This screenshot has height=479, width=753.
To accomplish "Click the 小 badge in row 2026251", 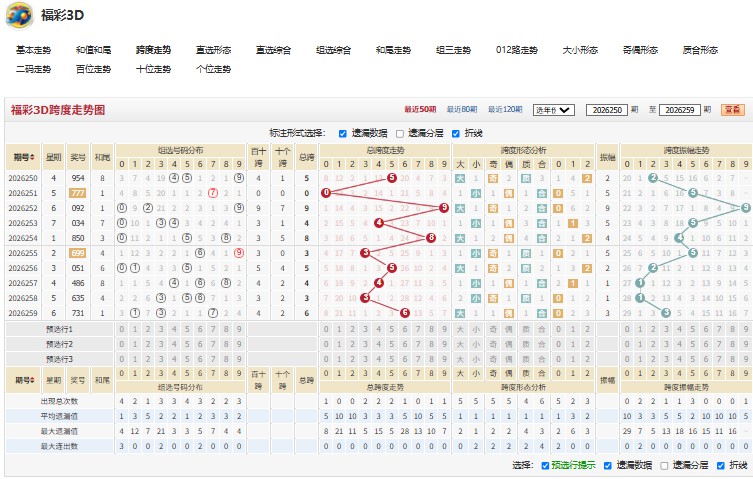I will click(x=475, y=193).
